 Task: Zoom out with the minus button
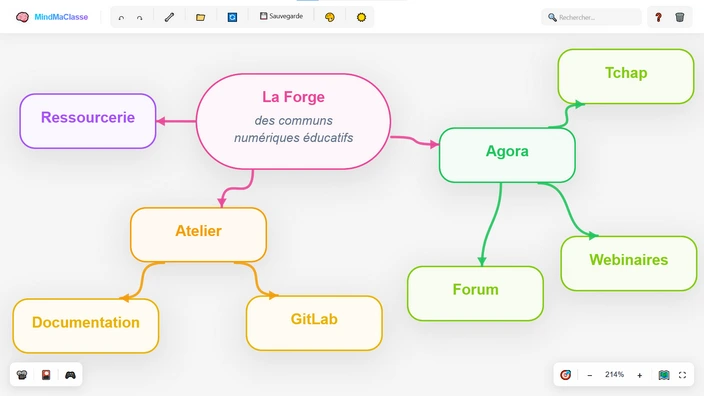coord(590,375)
